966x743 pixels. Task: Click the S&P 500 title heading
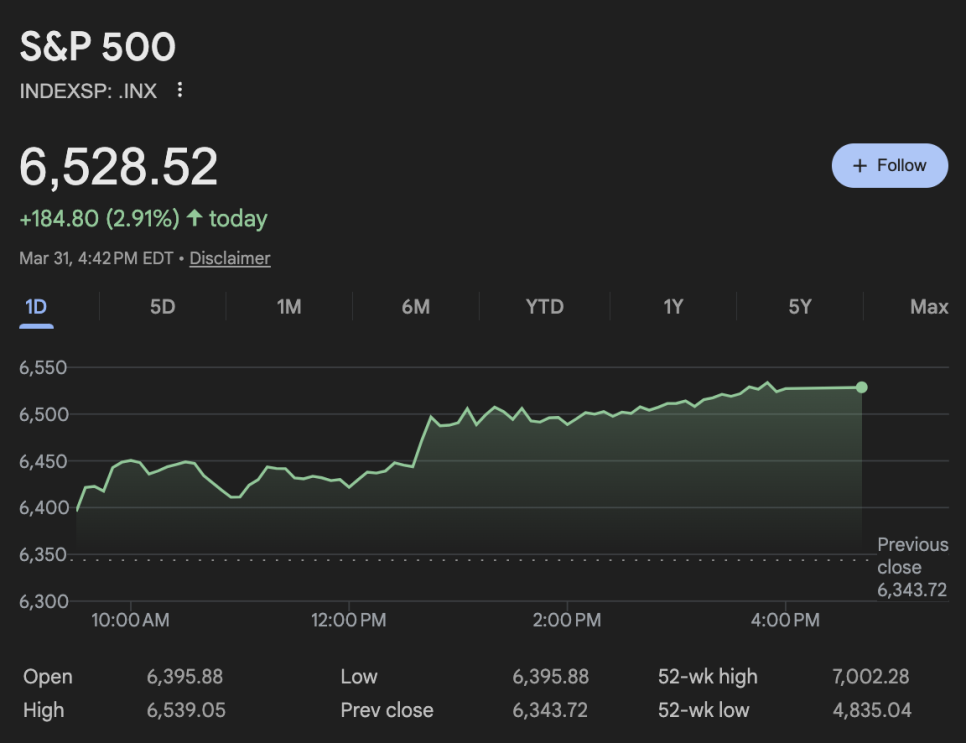tap(98, 47)
